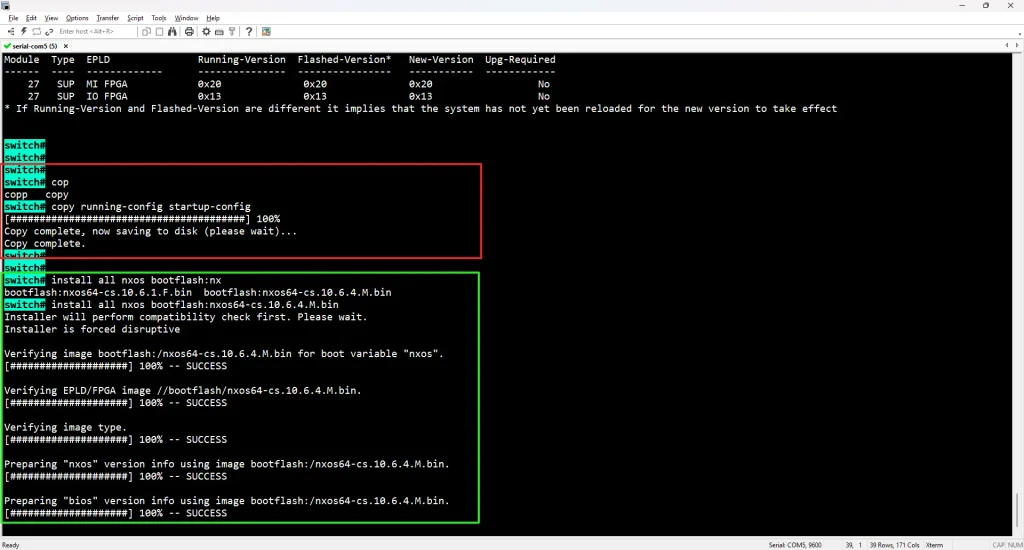Viewport: 1024px width, 550px height.
Task: Open Help via question mark icon
Action: [249, 31]
